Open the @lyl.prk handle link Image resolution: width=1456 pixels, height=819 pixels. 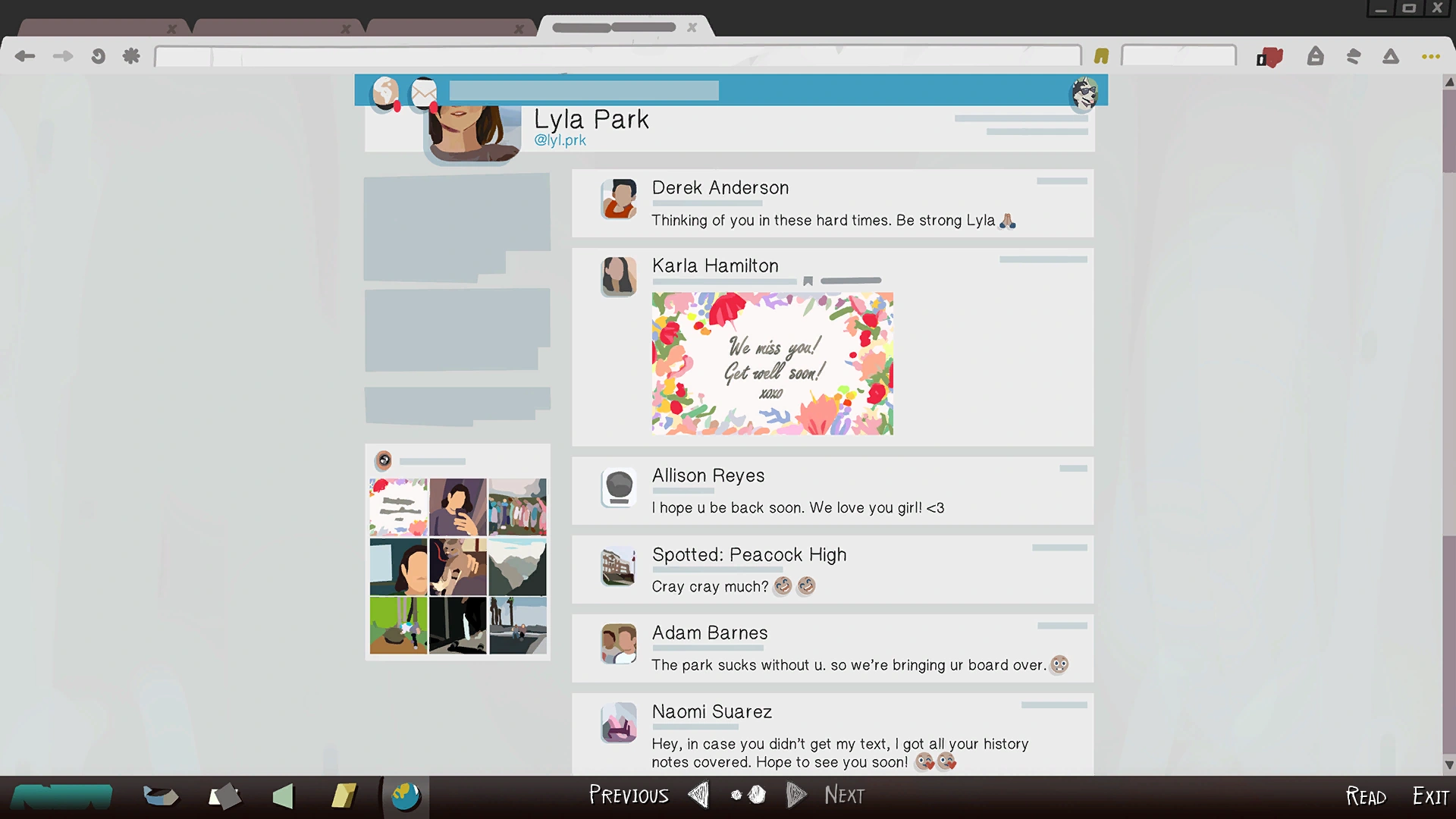[x=560, y=140]
